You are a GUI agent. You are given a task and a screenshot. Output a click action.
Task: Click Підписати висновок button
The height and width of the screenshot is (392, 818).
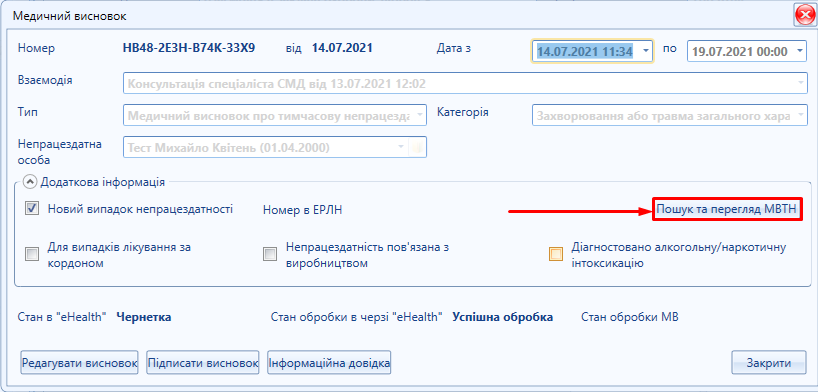[203, 363]
